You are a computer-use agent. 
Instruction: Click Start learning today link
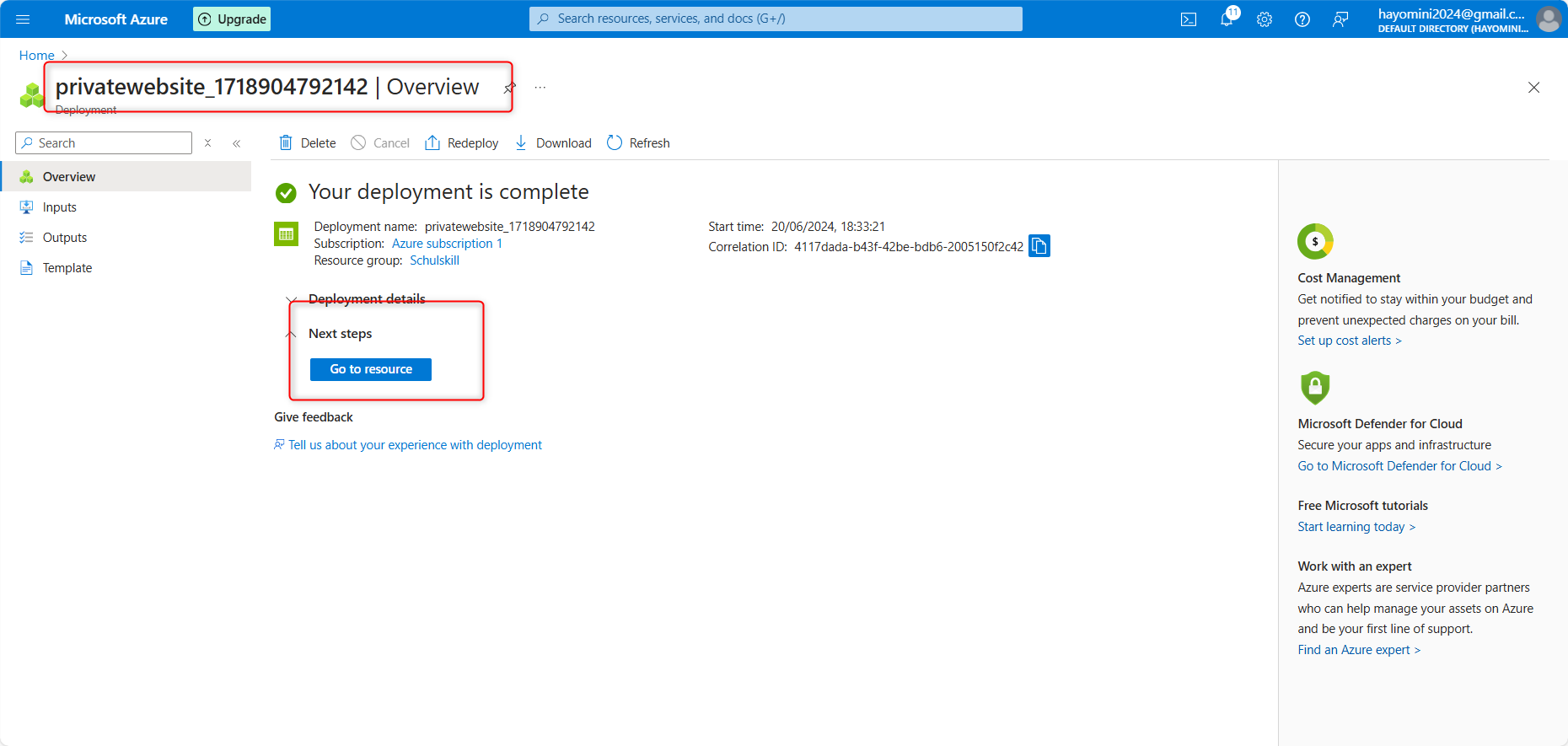tap(1356, 527)
